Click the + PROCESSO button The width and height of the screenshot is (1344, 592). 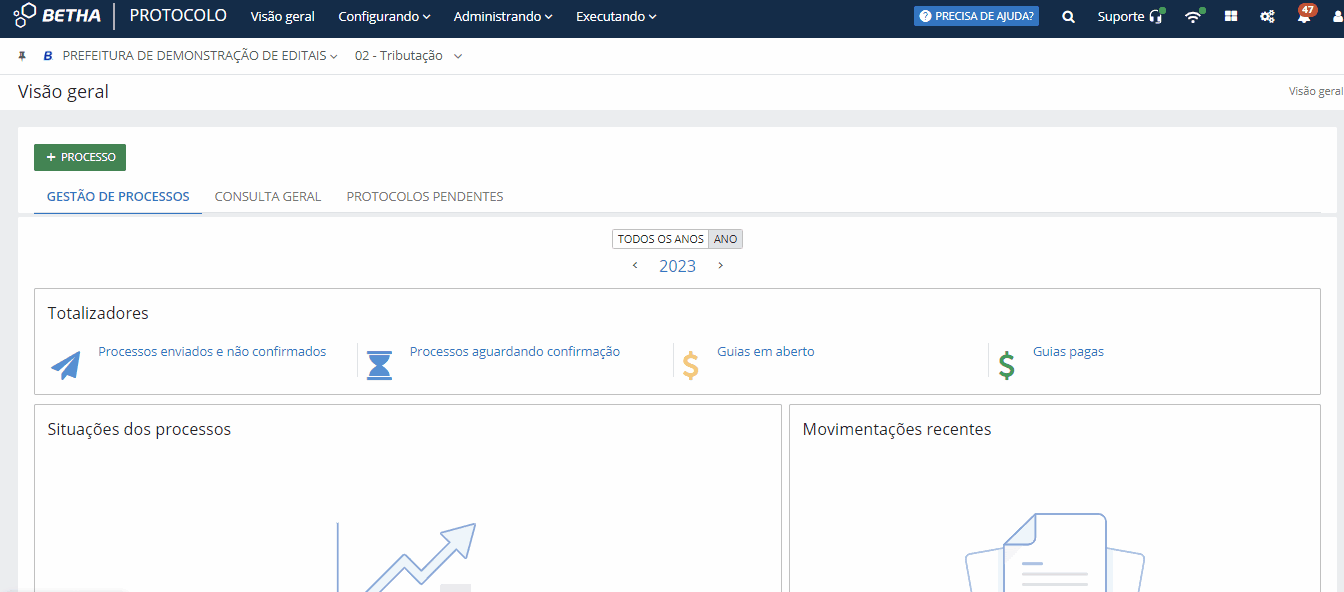point(80,157)
